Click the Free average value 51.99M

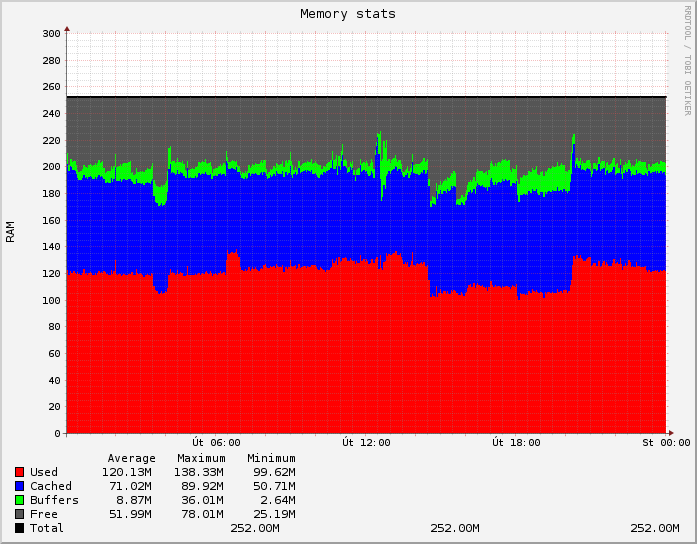pyautogui.click(x=130, y=514)
